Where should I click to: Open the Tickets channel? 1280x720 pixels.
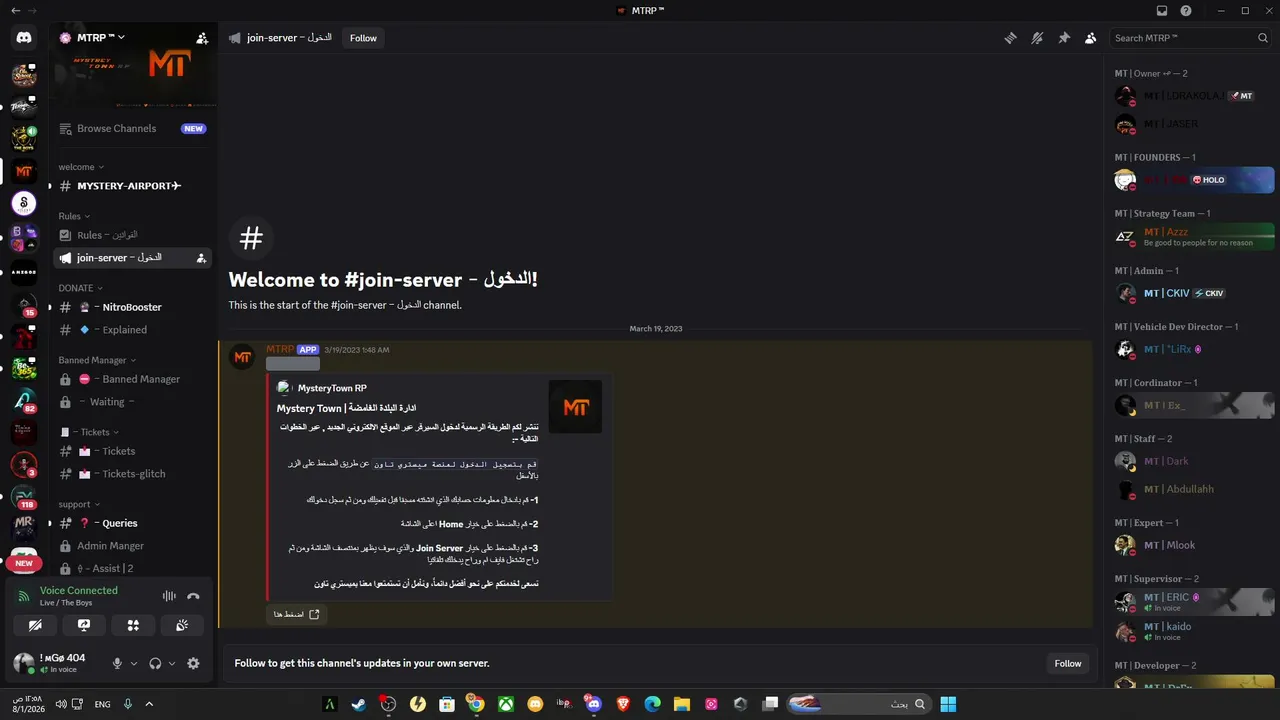pos(133,451)
